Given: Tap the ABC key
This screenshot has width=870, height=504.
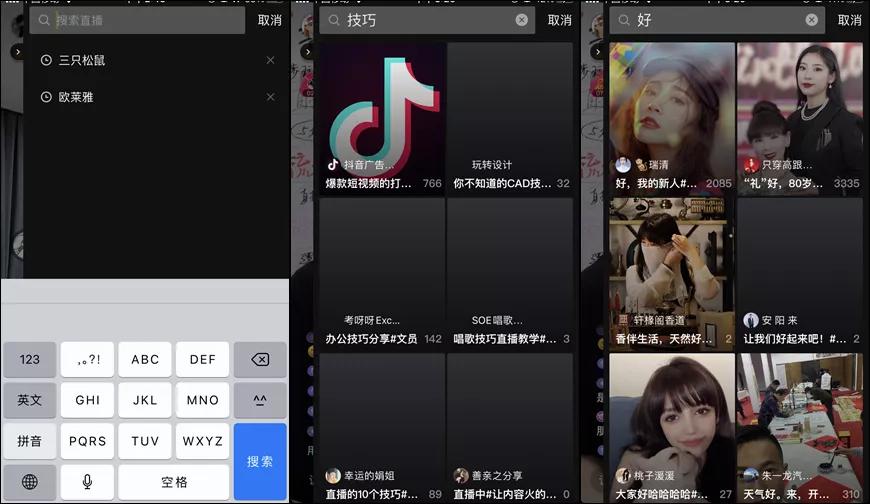Looking at the screenshot, I should pyautogui.click(x=145, y=359).
